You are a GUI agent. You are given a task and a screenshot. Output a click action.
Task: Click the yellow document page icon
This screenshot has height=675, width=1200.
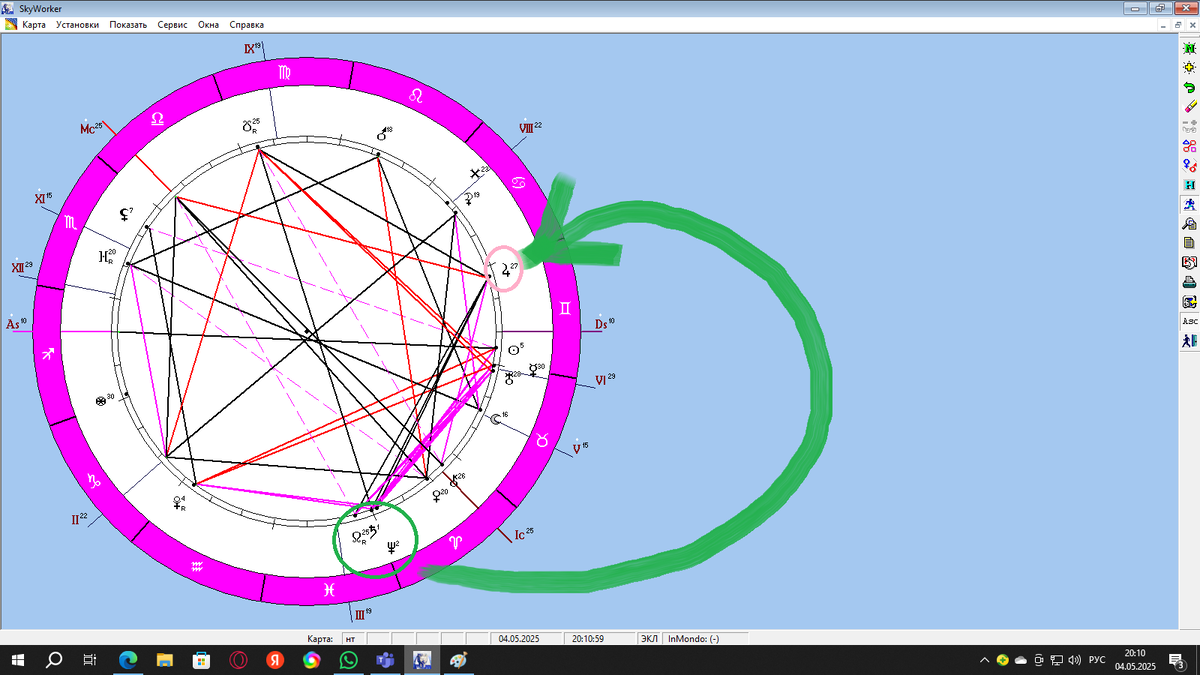(x=1190, y=243)
